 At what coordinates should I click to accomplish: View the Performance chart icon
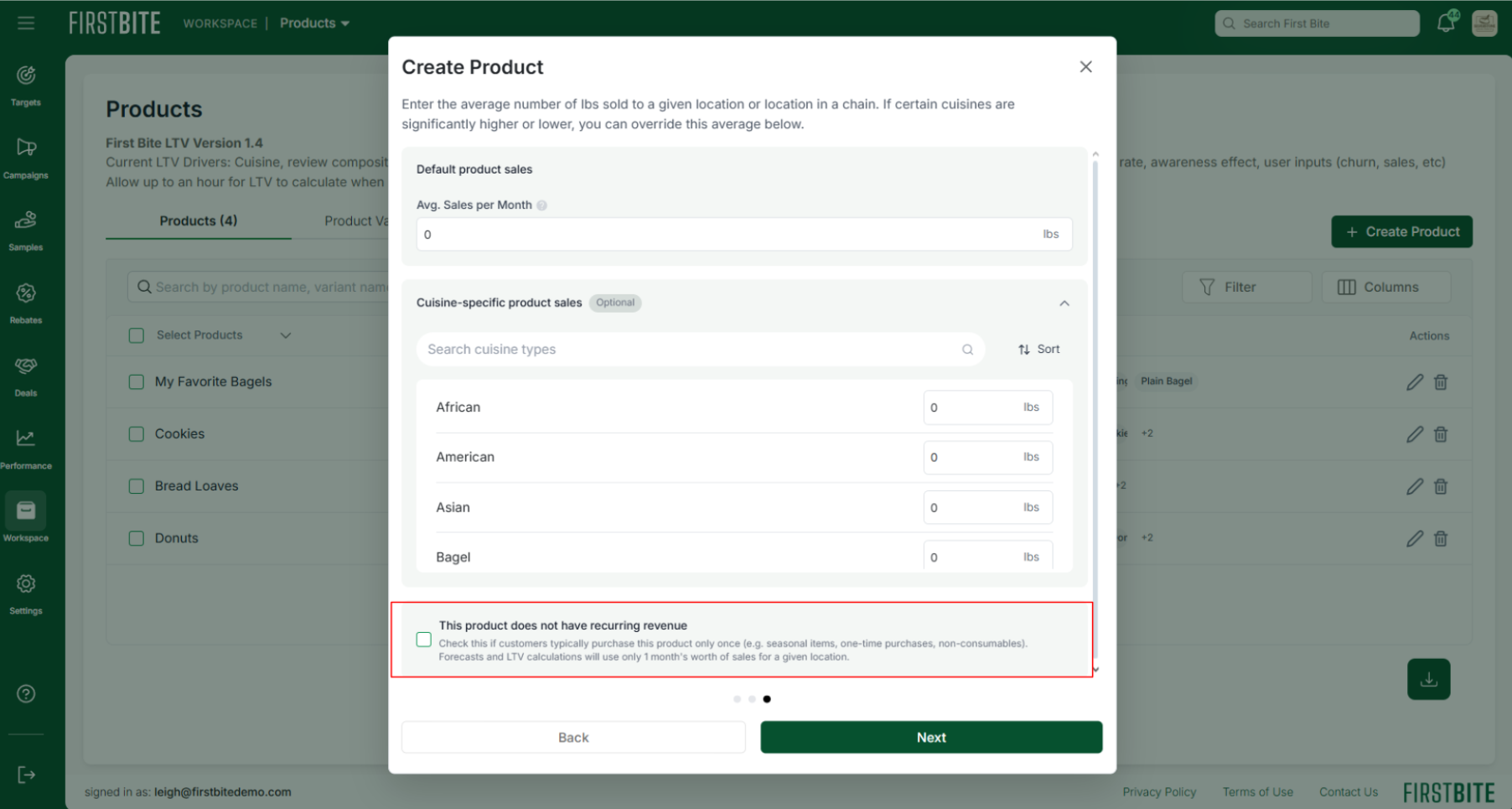click(26, 438)
